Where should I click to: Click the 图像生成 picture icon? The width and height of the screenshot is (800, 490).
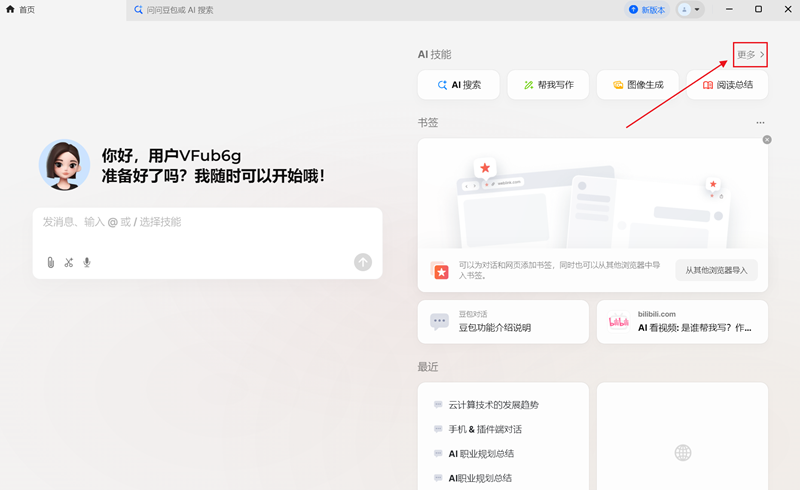[x=618, y=85]
